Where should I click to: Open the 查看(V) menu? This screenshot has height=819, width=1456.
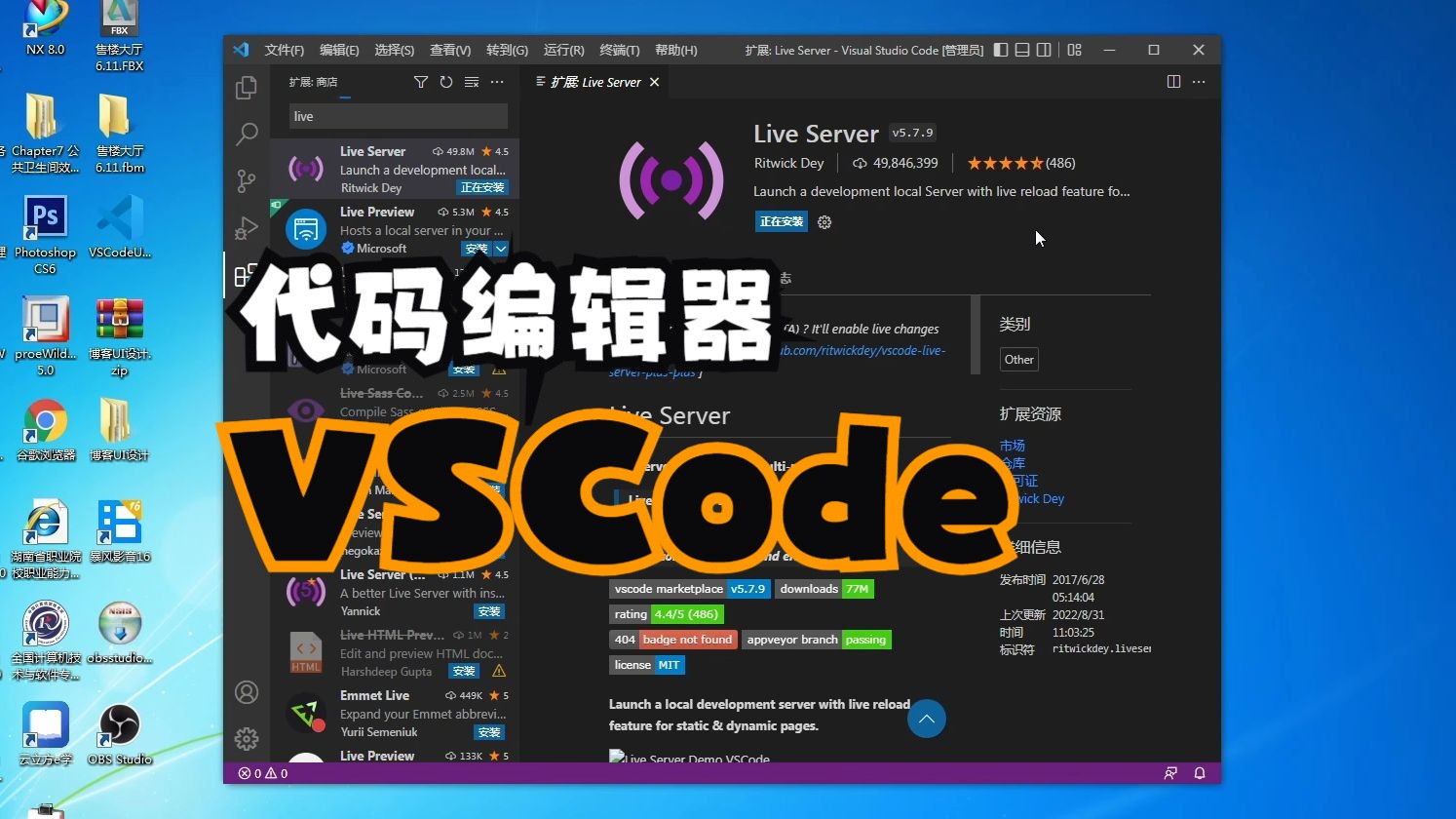450,50
